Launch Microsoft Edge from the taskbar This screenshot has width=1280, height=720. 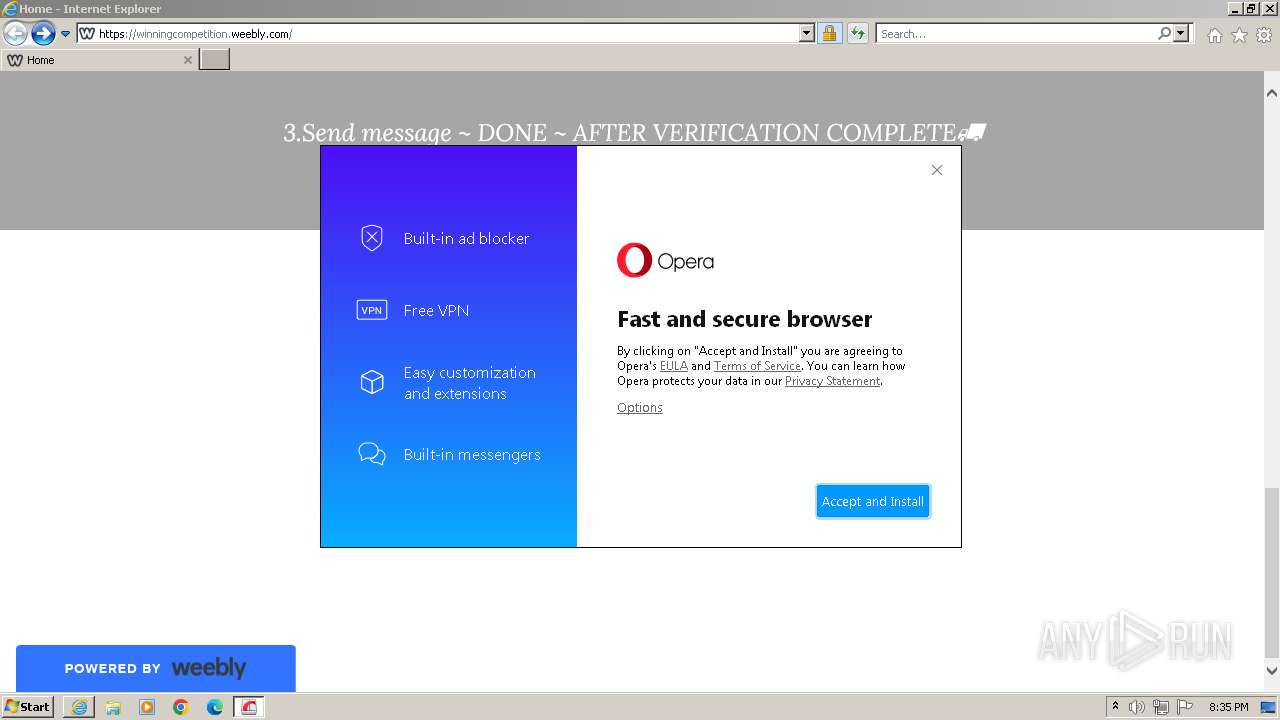click(x=215, y=707)
